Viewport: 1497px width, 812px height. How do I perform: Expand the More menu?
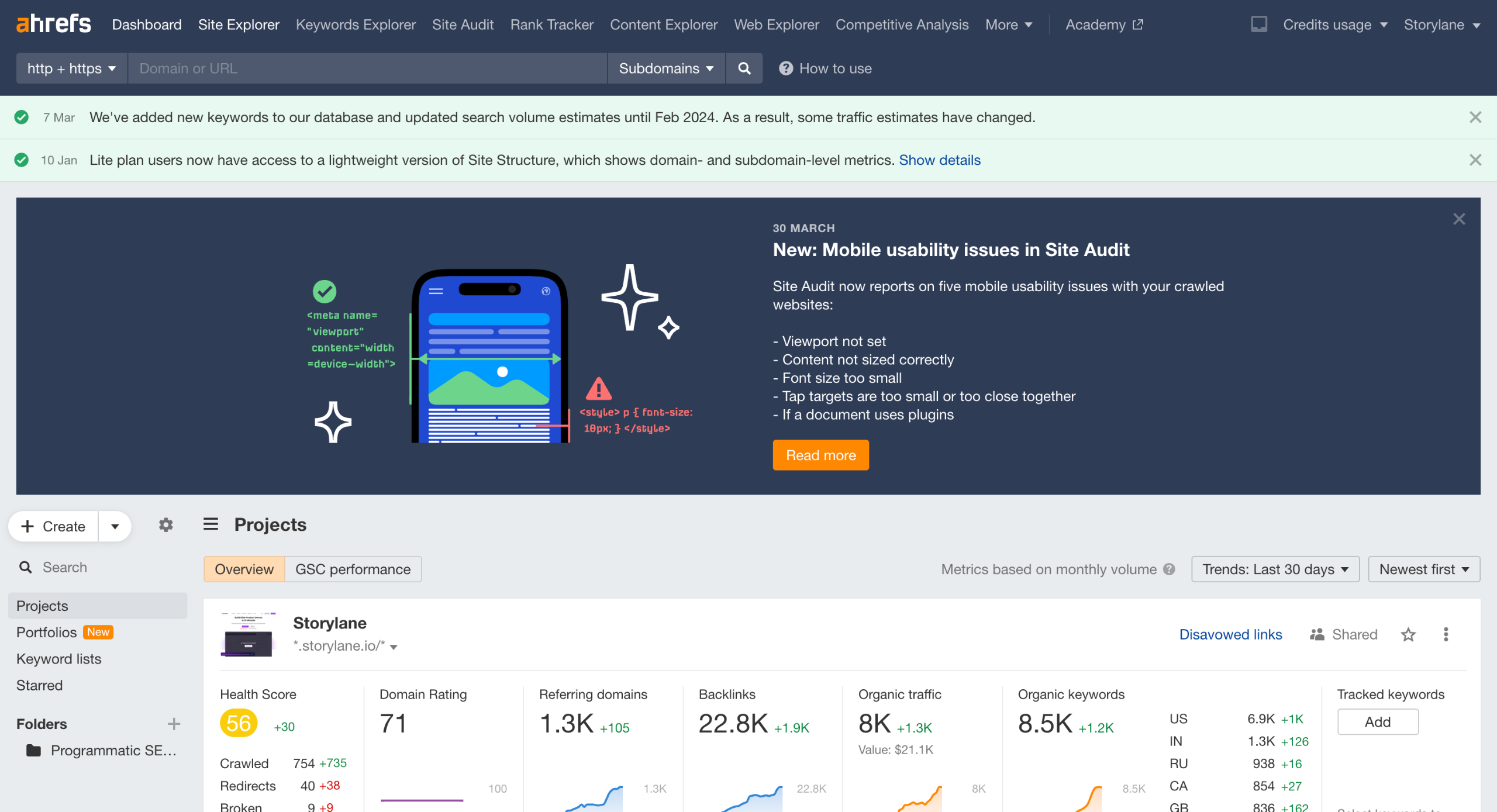(1008, 25)
